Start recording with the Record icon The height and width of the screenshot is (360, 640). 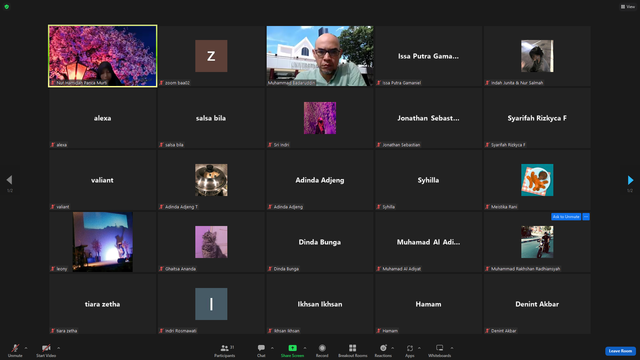click(x=322, y=348)
